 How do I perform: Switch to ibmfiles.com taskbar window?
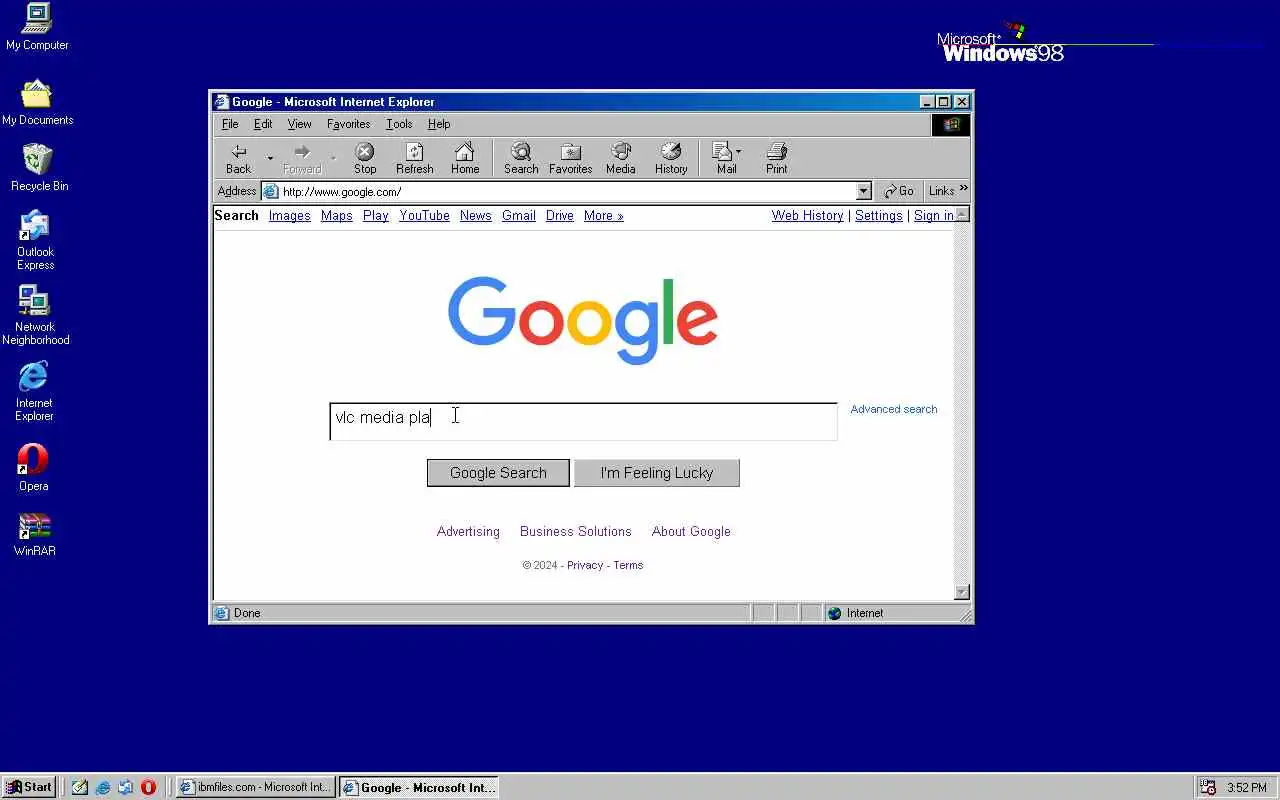pyautogui.click(x=255, y=787)
